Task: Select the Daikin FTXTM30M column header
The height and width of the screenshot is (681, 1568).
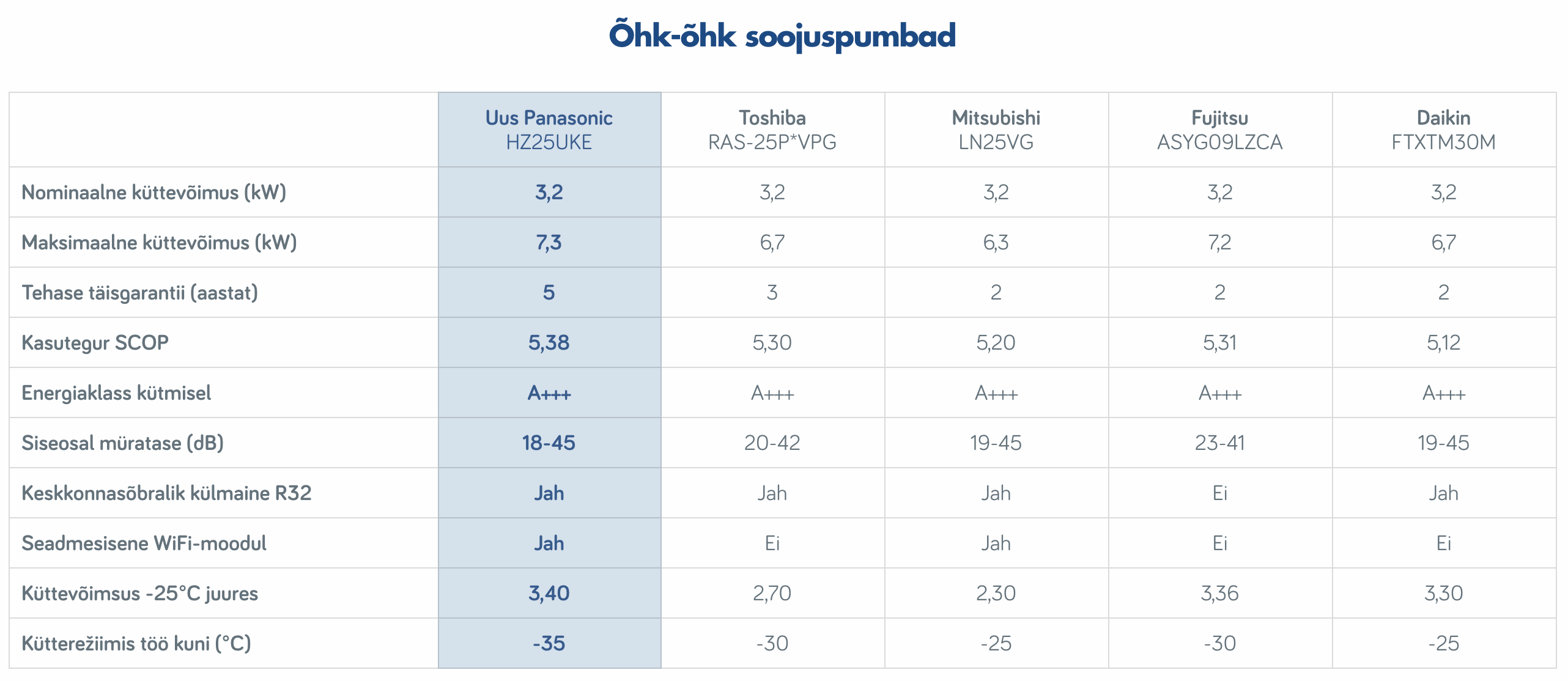Action: tap(1443, 130)
